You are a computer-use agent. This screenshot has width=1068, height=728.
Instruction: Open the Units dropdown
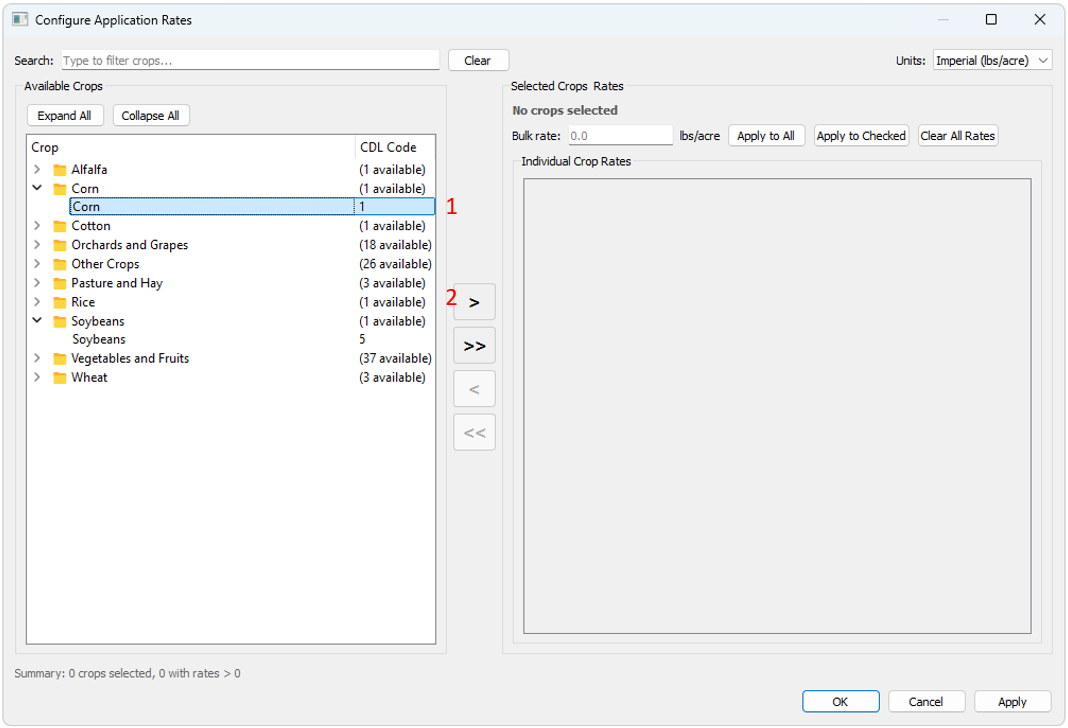click(991, 61)
